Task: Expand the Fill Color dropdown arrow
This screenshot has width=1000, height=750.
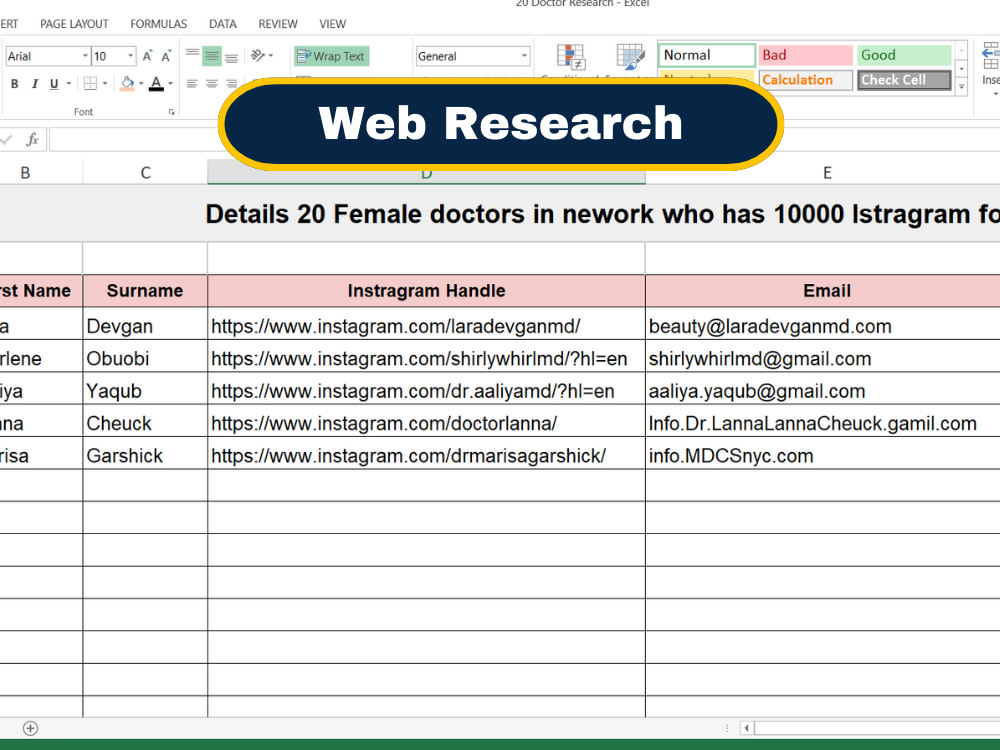Action: (x=141, y=84)
